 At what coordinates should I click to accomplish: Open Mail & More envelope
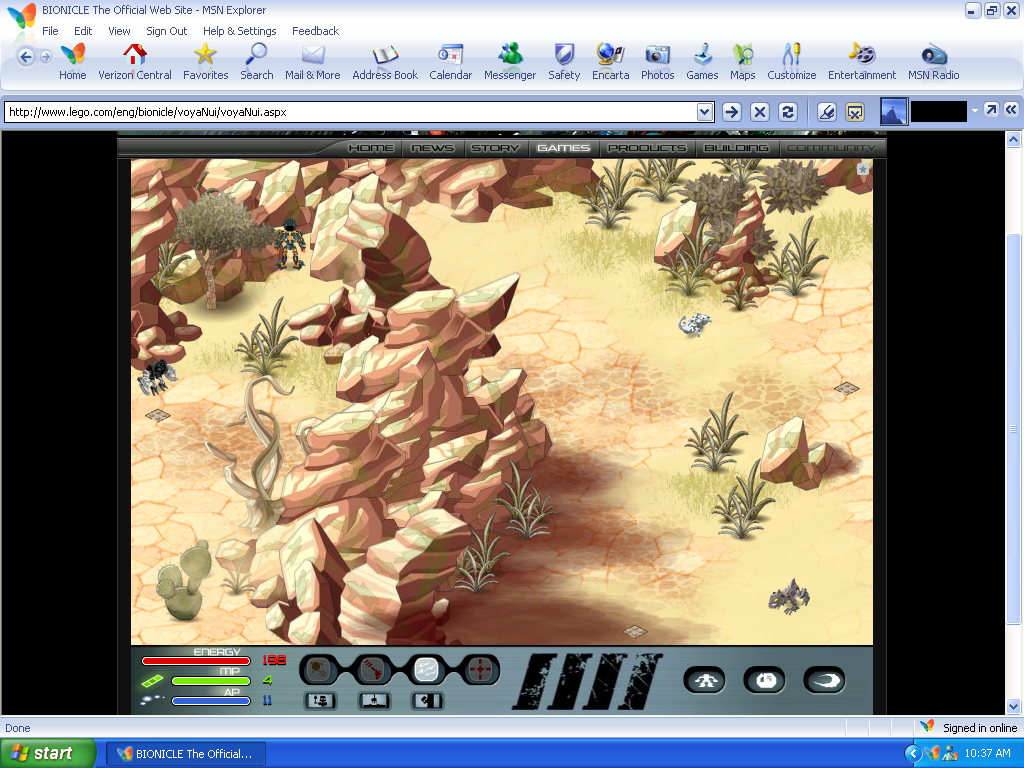313,63
